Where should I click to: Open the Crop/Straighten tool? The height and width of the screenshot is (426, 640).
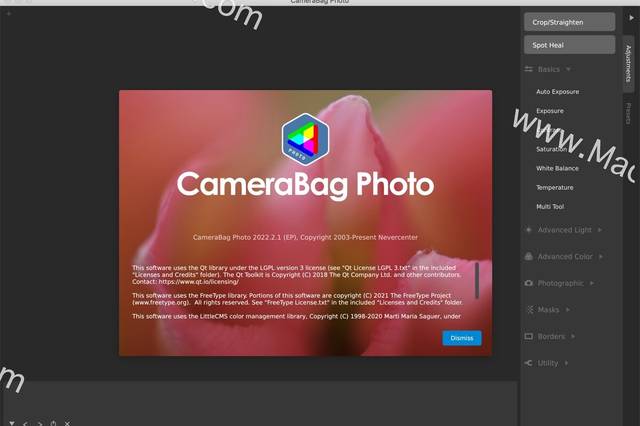point(569,22)
